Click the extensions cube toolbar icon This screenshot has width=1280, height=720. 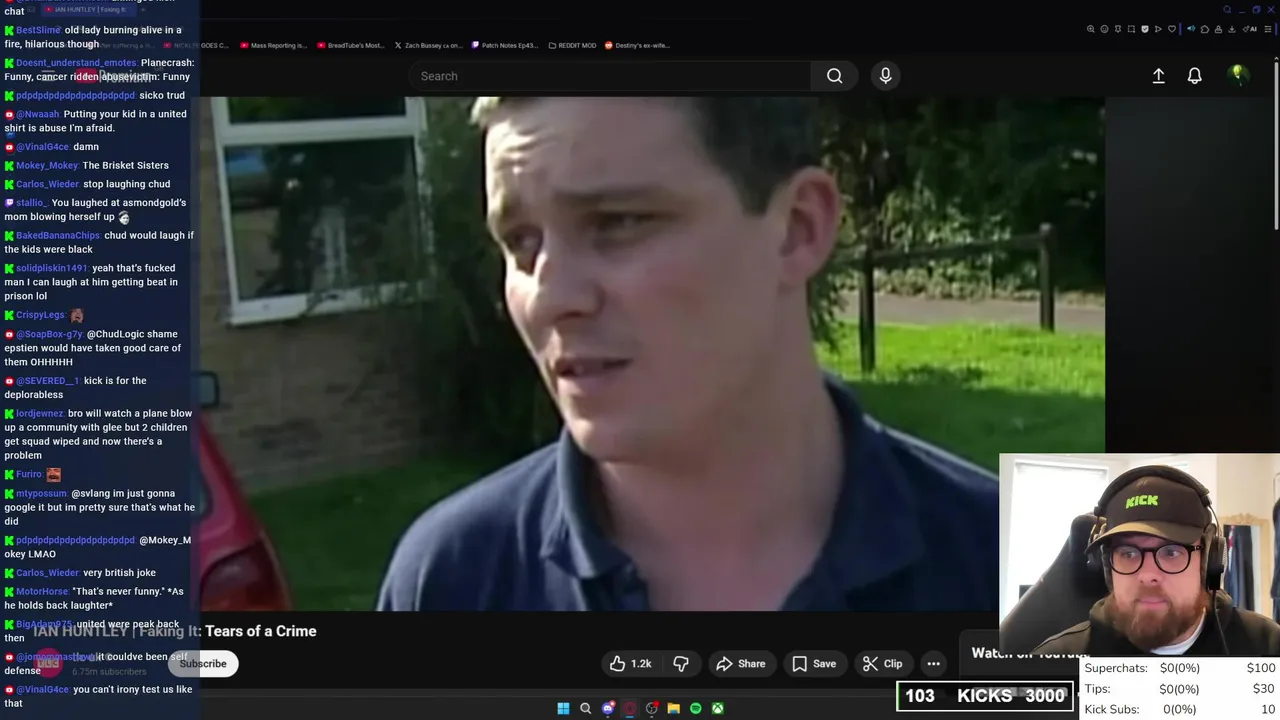click(1205, 29)
